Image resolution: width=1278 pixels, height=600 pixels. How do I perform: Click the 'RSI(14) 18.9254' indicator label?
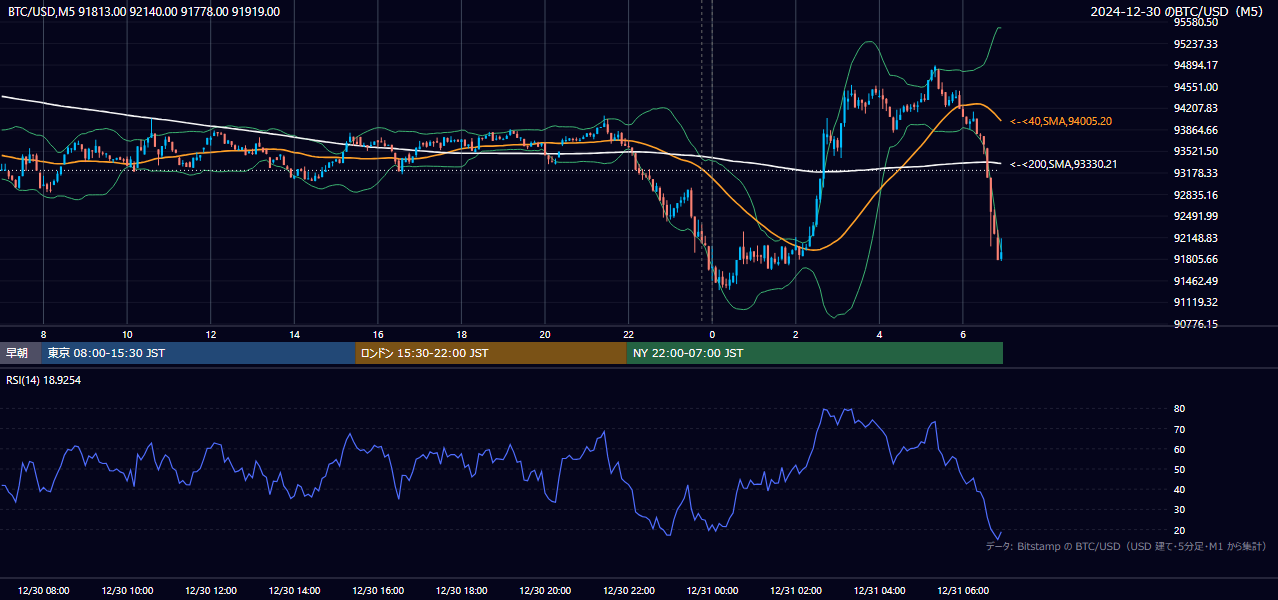click(x=44, y=380)
